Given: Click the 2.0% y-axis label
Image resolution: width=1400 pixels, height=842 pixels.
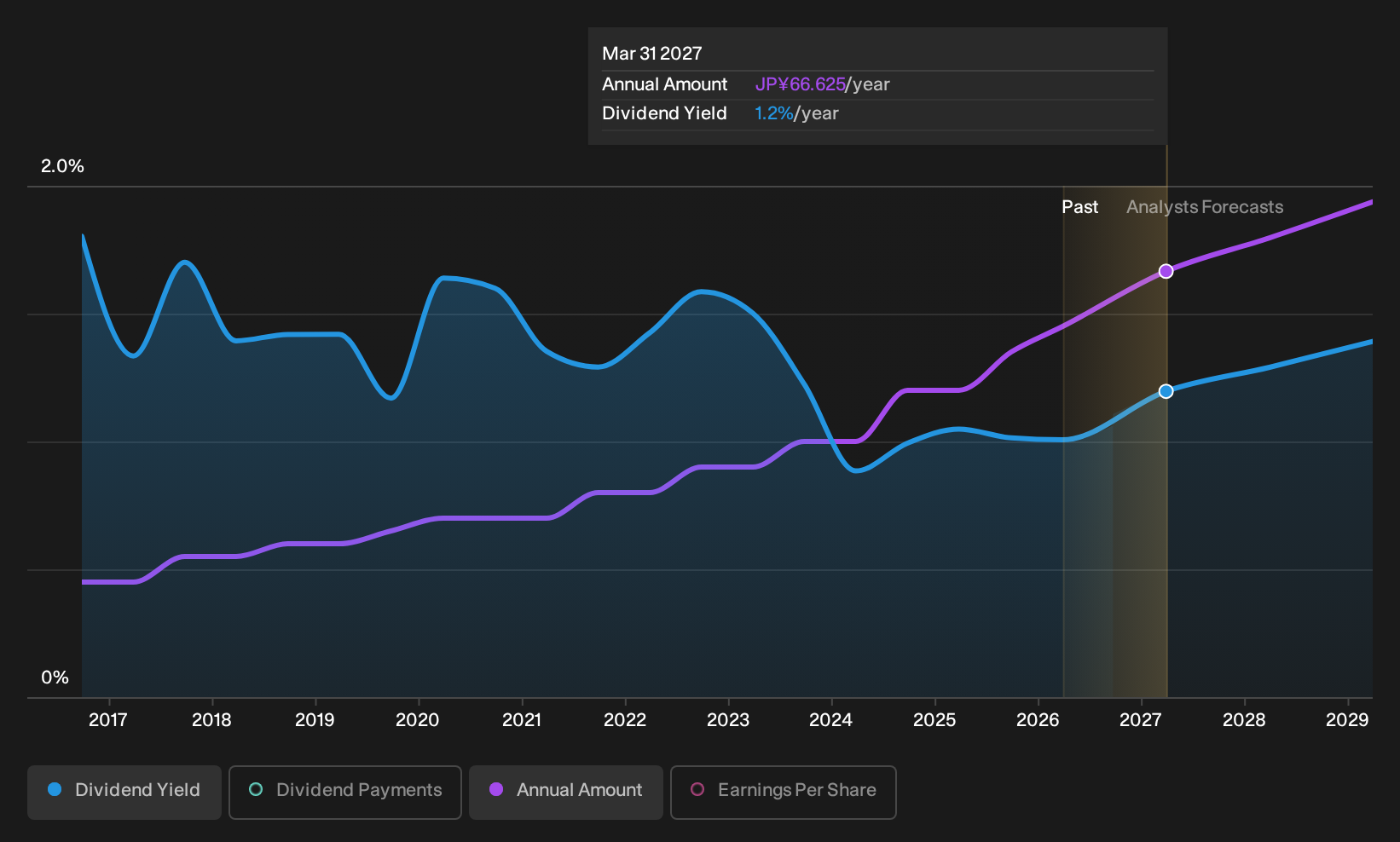Looking at the screenshot, I should [62, 166].
